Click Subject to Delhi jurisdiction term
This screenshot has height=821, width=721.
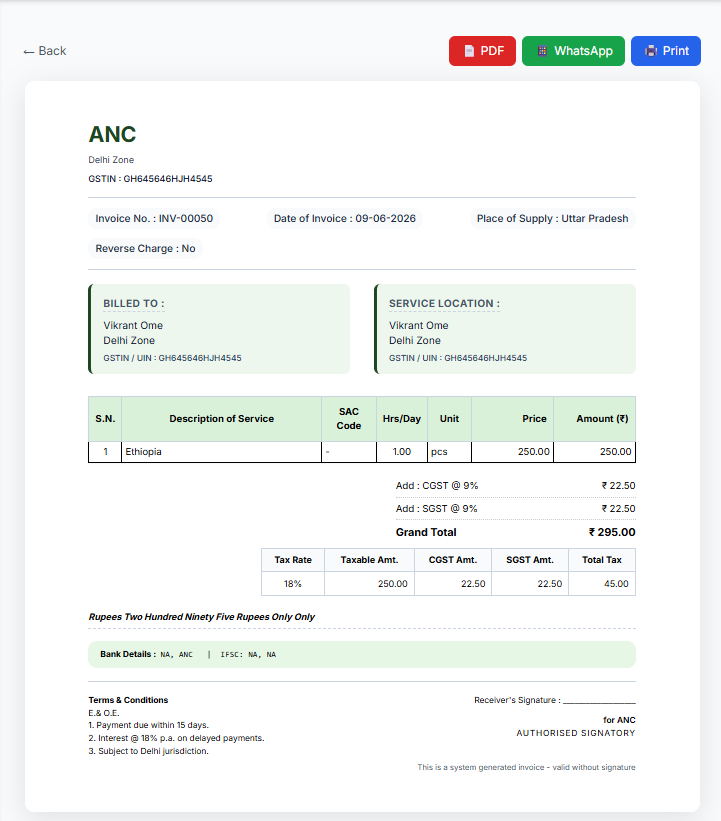(x=149, y=751)
